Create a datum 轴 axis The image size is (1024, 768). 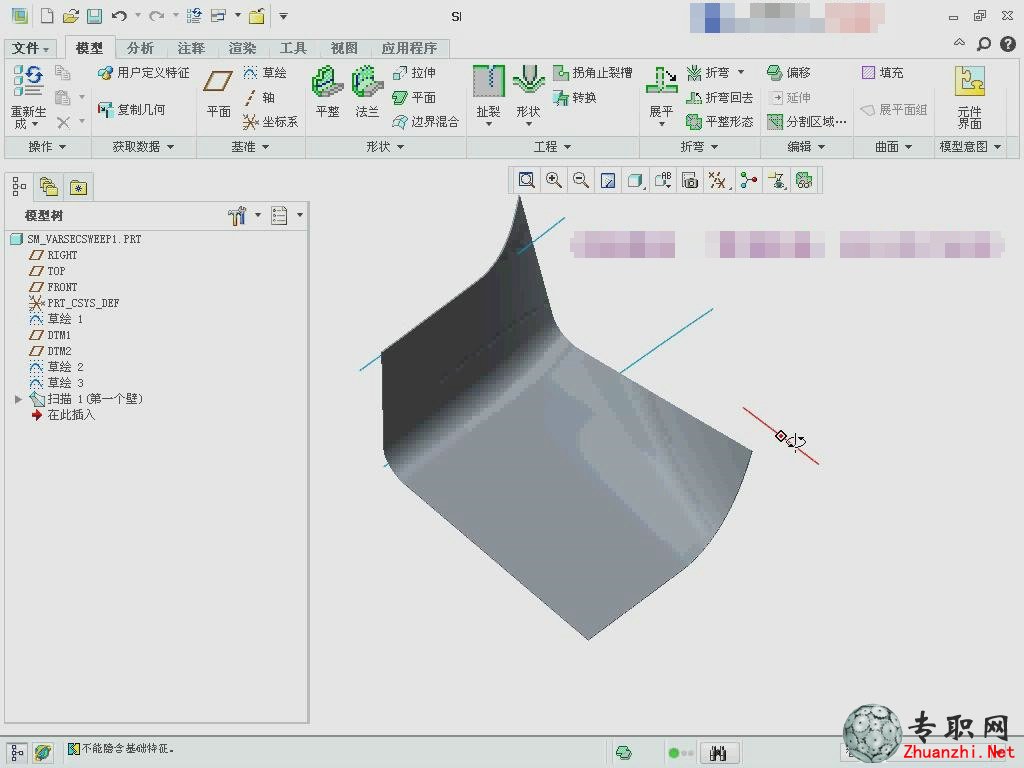tap(260, 97)
